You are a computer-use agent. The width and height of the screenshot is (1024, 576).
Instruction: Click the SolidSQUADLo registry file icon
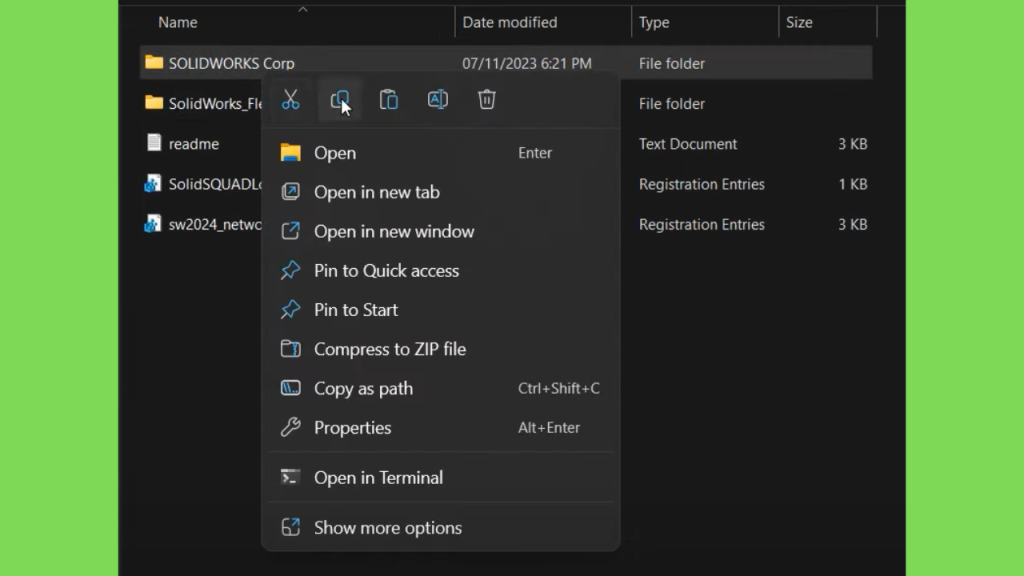153,184
